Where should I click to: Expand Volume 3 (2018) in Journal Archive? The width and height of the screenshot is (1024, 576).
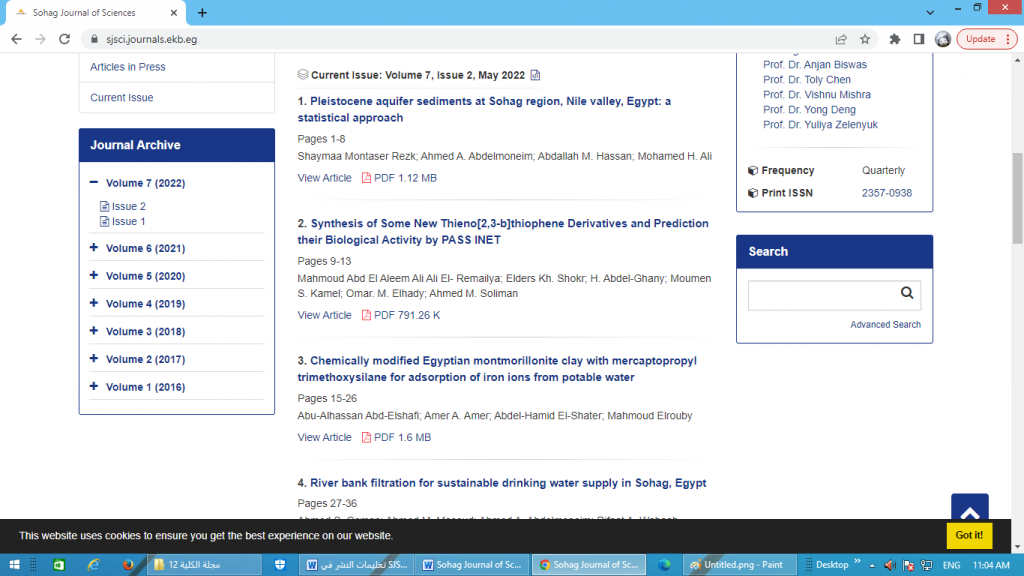click(94, 331)
